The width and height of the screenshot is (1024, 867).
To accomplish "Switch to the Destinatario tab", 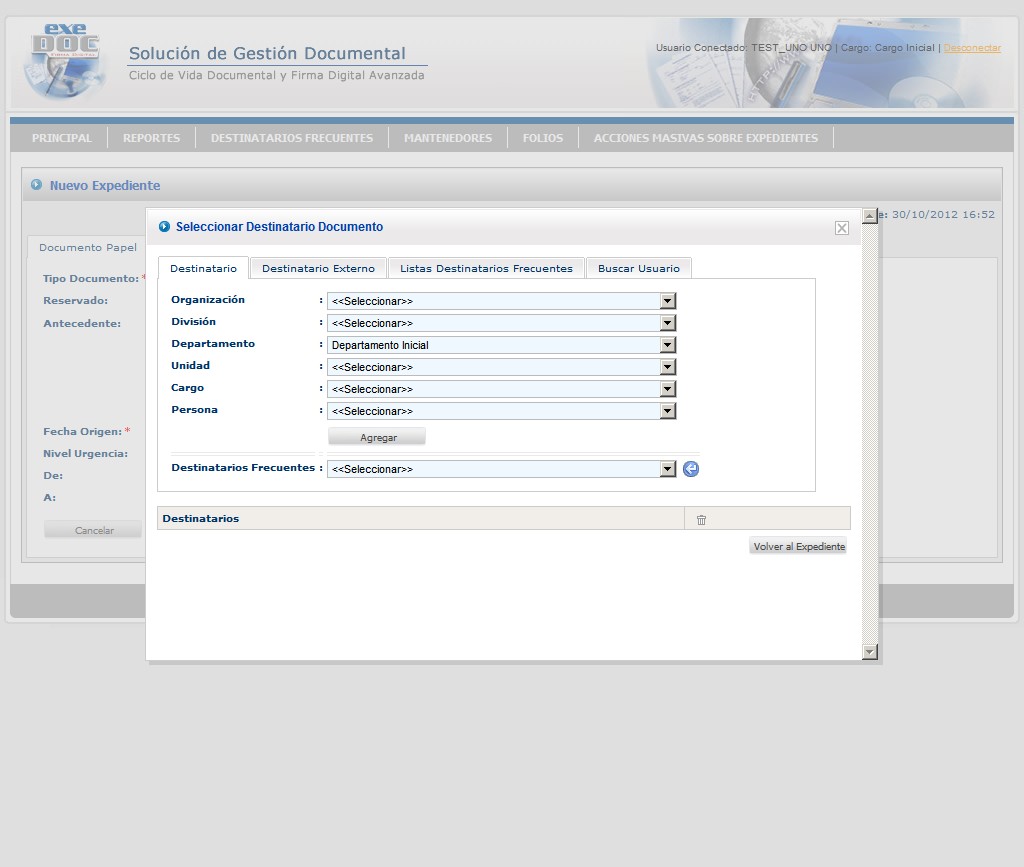I will [203, 268].
